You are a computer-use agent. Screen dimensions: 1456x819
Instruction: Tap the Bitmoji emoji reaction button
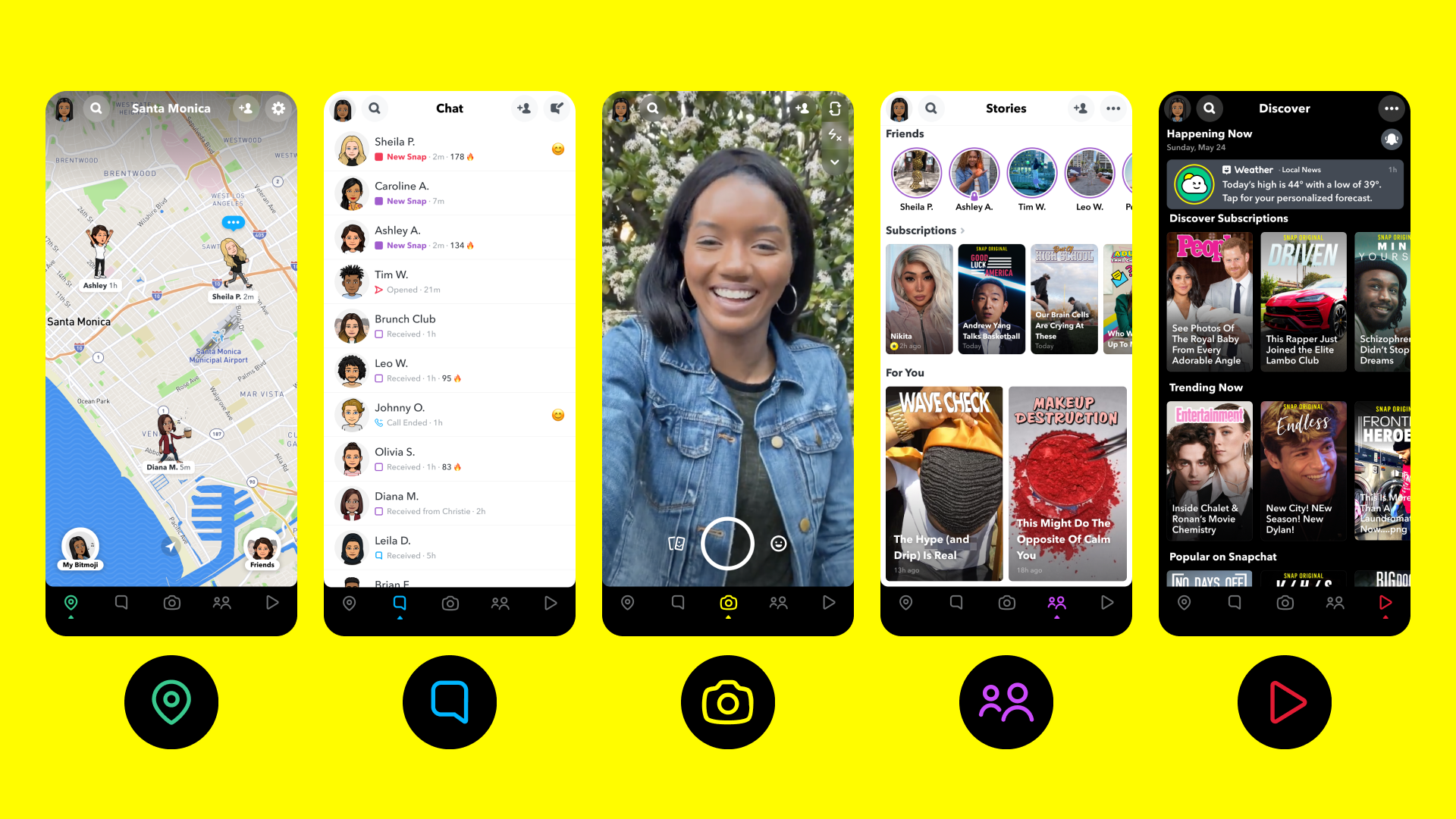(x=779, y=544)
